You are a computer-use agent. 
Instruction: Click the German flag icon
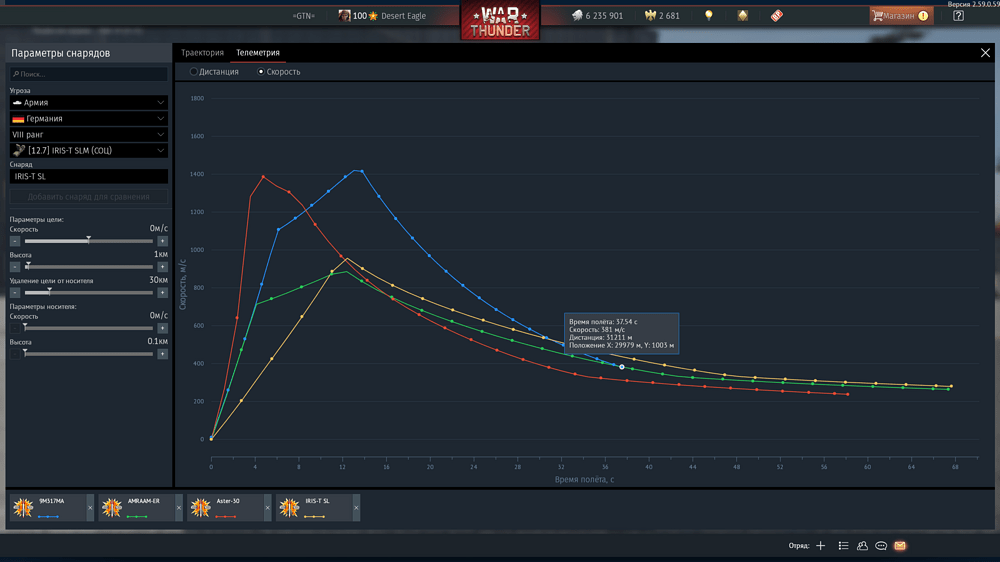(x=18, y=119)
